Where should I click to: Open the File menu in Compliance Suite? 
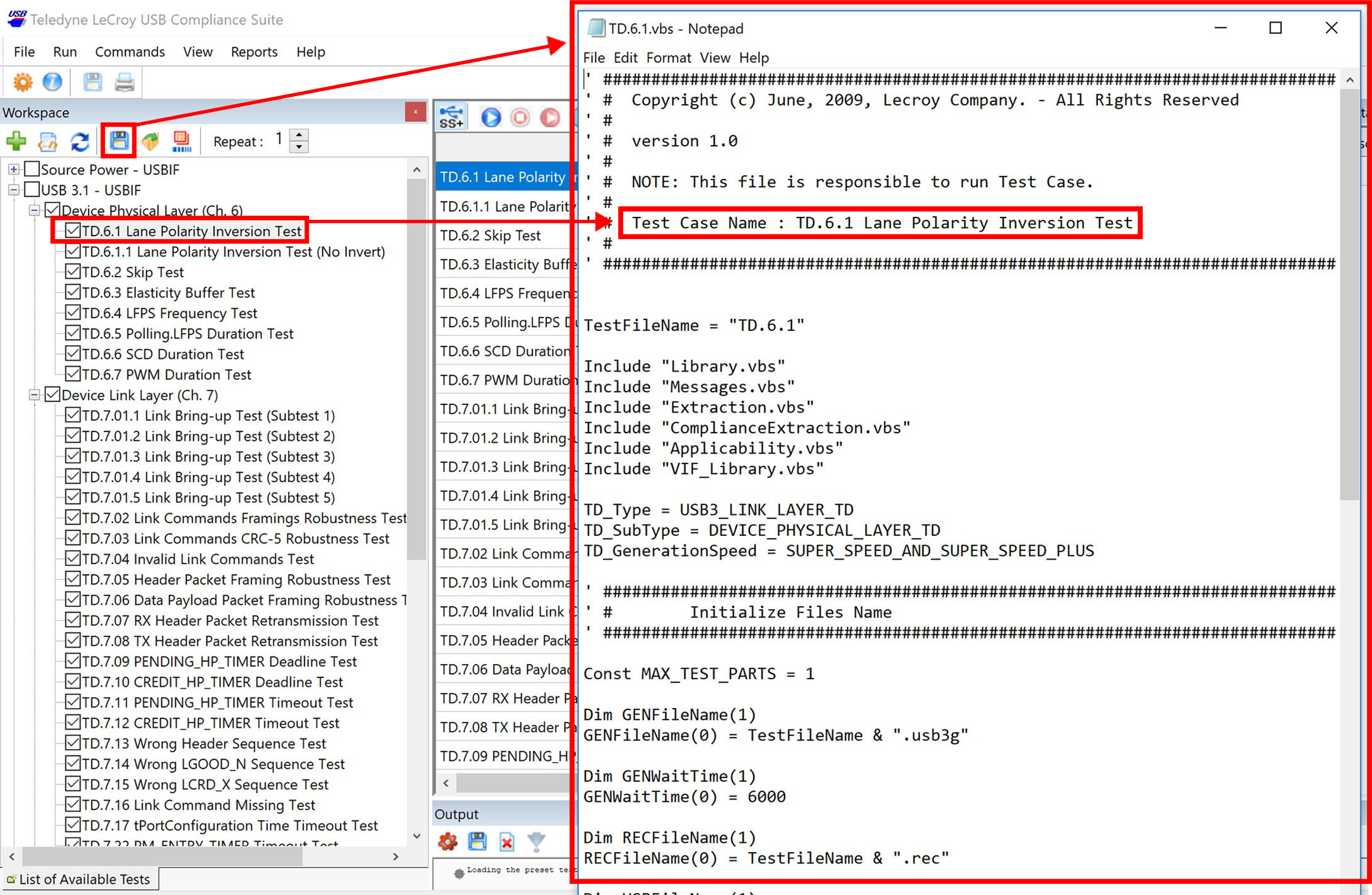click(24, 52)
